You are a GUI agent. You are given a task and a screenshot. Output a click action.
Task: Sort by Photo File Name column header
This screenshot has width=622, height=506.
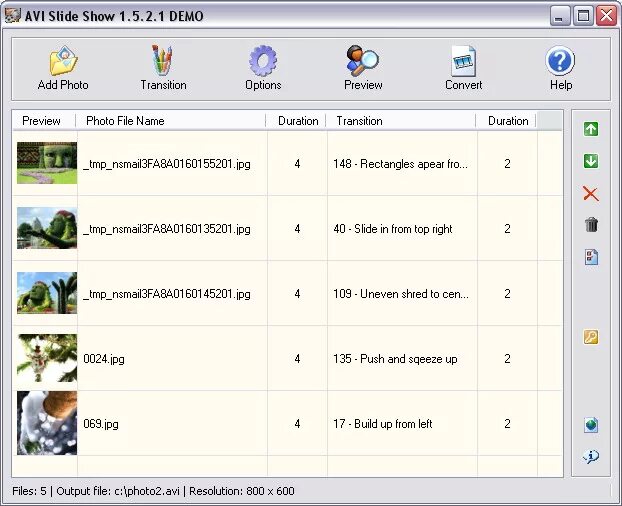pos(171,121)
